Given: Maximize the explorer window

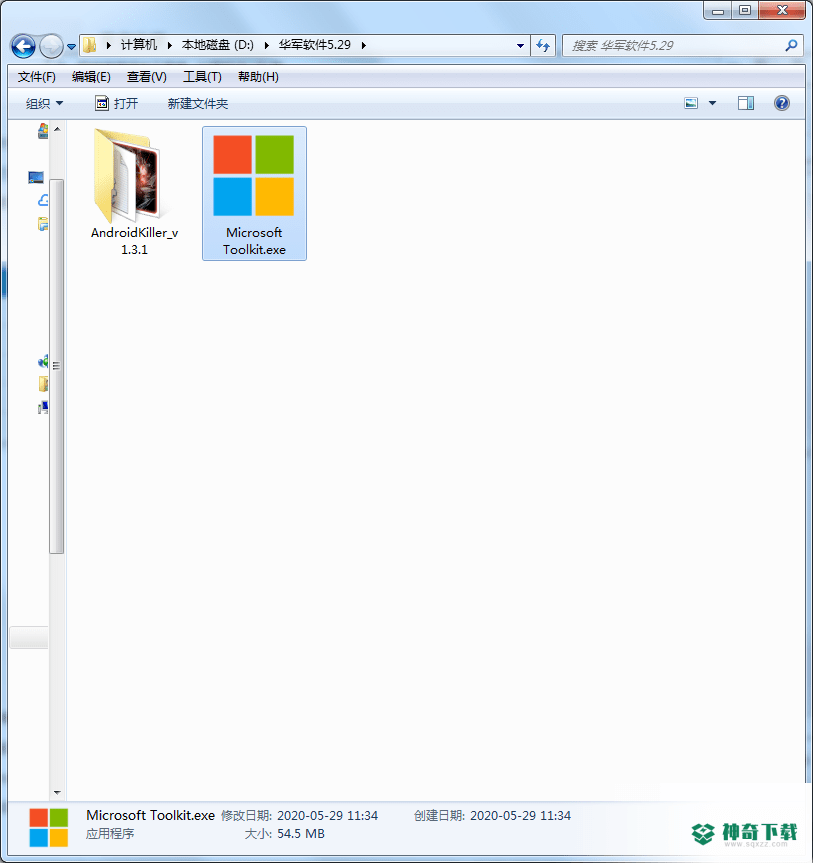Looking at the screenshot, I should point(745,10).
